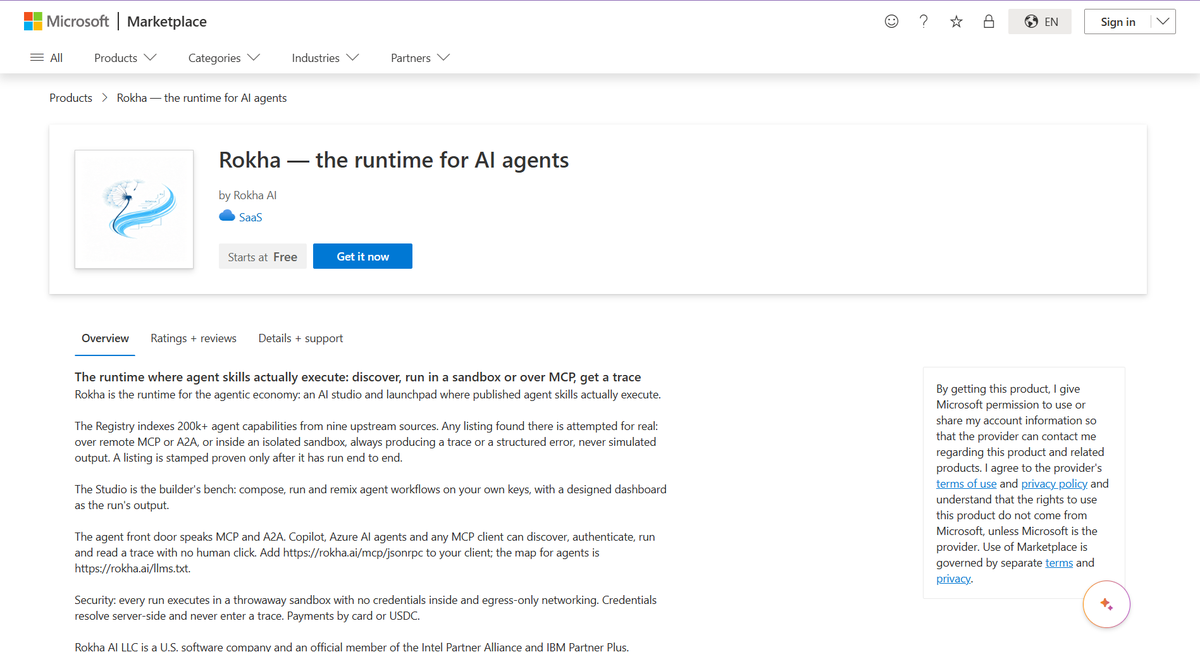Expand the Industries dropdown menu
This screenshot has width=1200, height=652.
coord(325,58)
